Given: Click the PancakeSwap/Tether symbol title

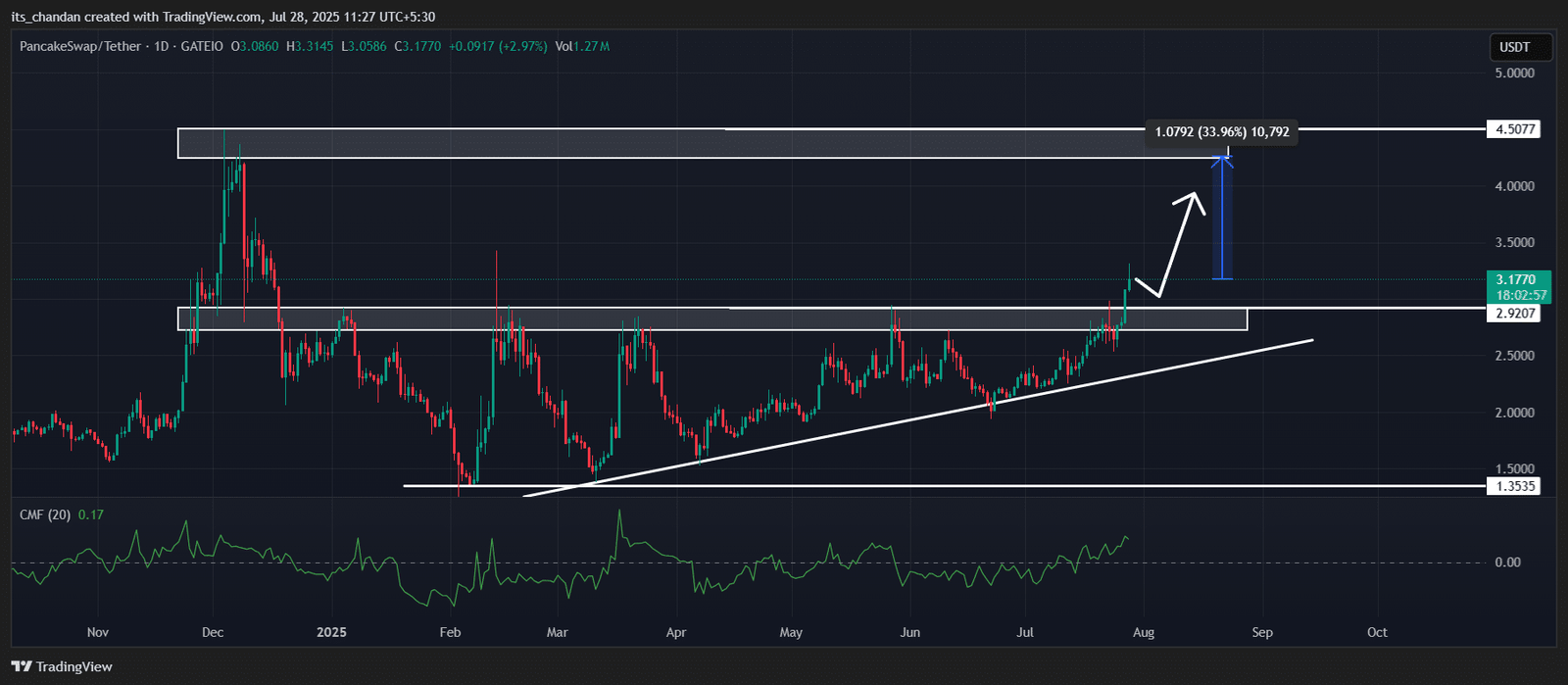Looking at the screenshot, I should 80,46.
